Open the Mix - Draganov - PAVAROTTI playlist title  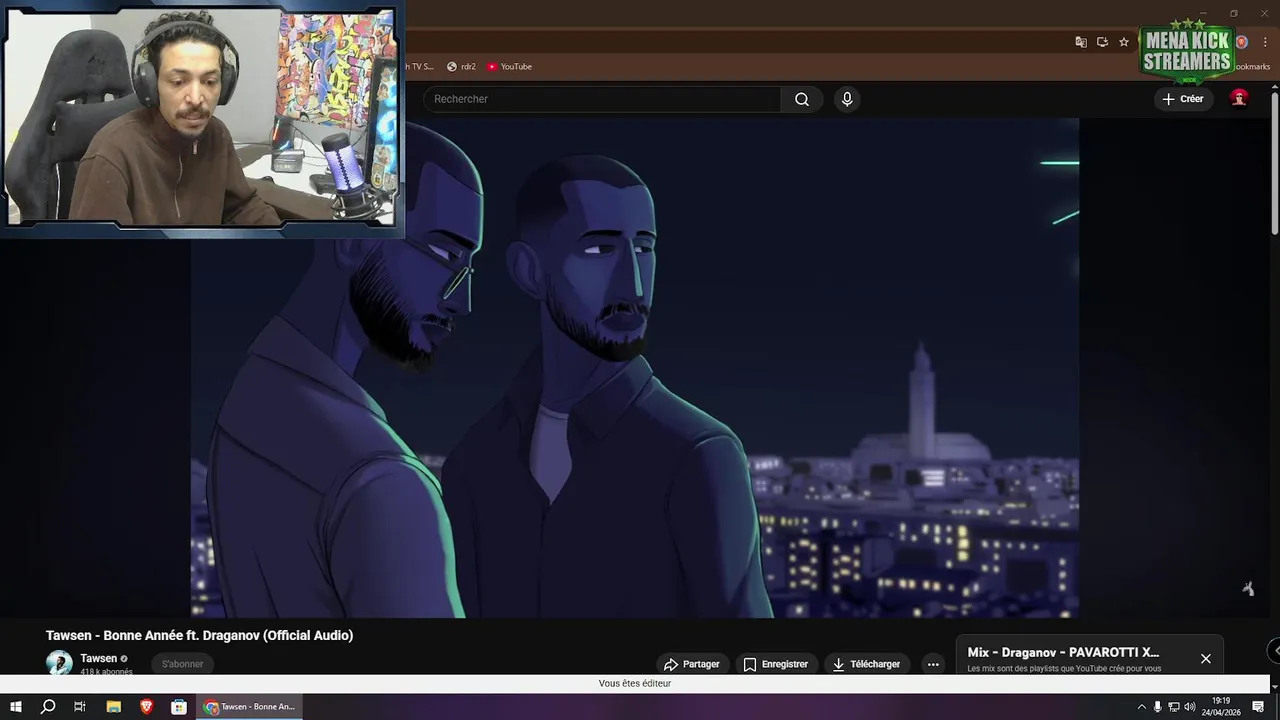point(1064,652)
